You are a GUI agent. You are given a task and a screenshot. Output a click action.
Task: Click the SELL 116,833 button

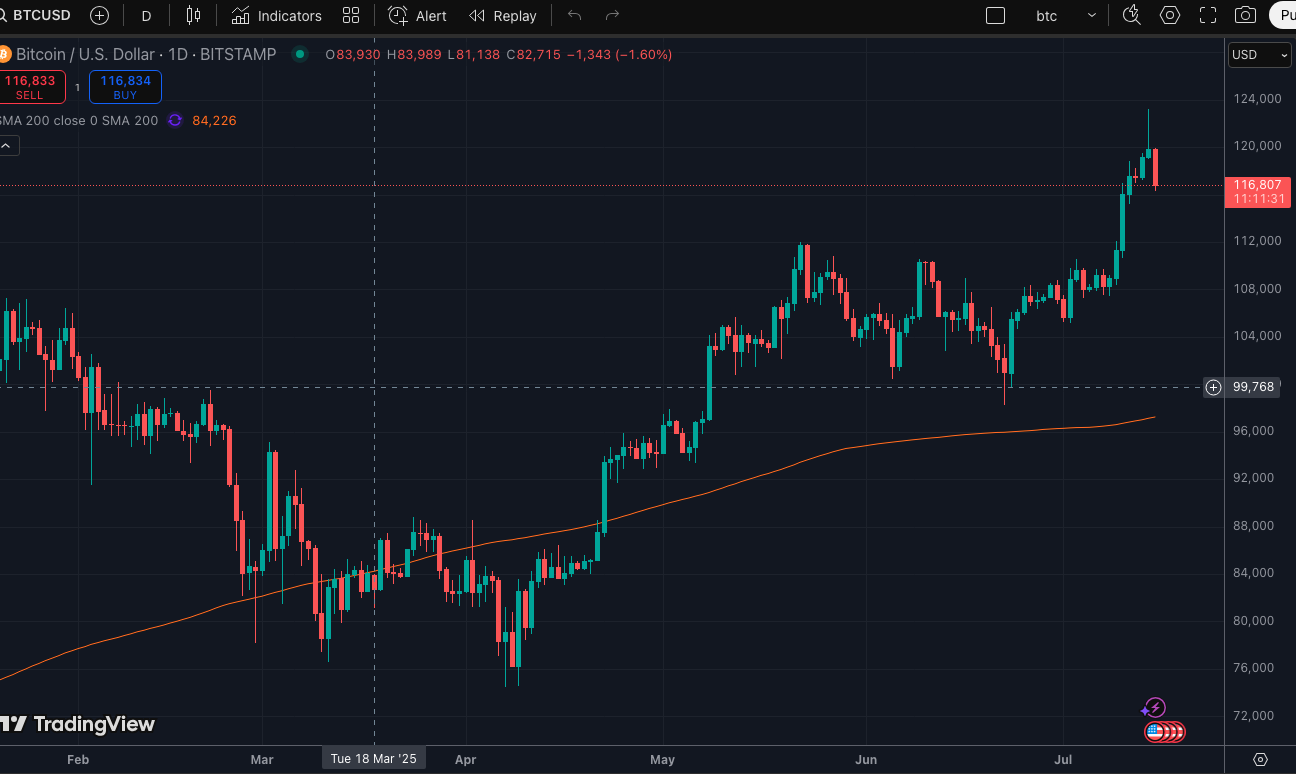click(30, 87)
